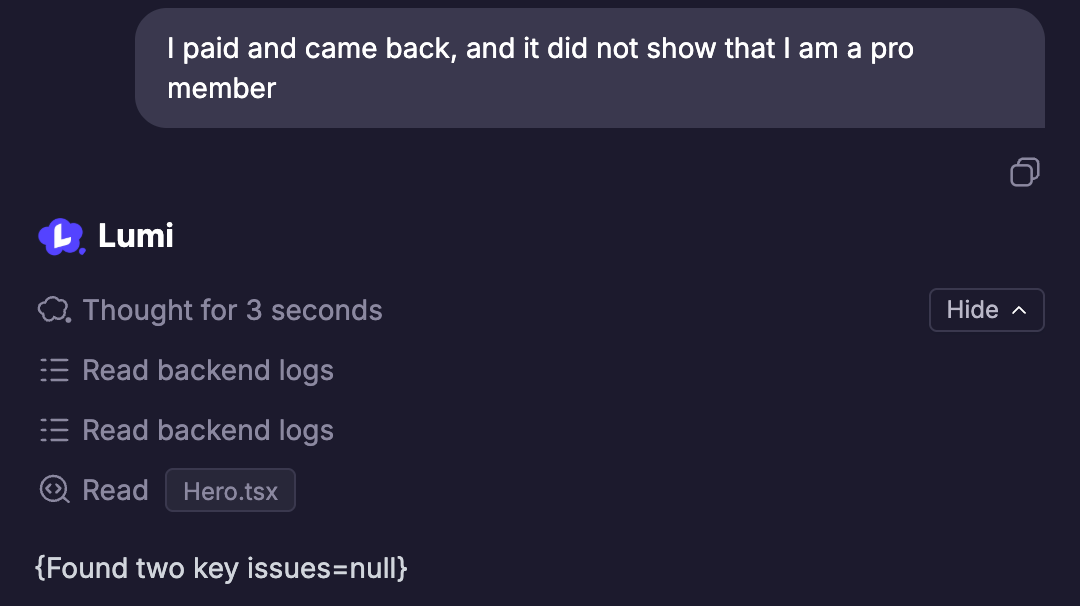Click the code file icon next to Read
Image resolution: width=1080 pixels, height=606 pixels.
pyautogui.click(x=53, y=490)
